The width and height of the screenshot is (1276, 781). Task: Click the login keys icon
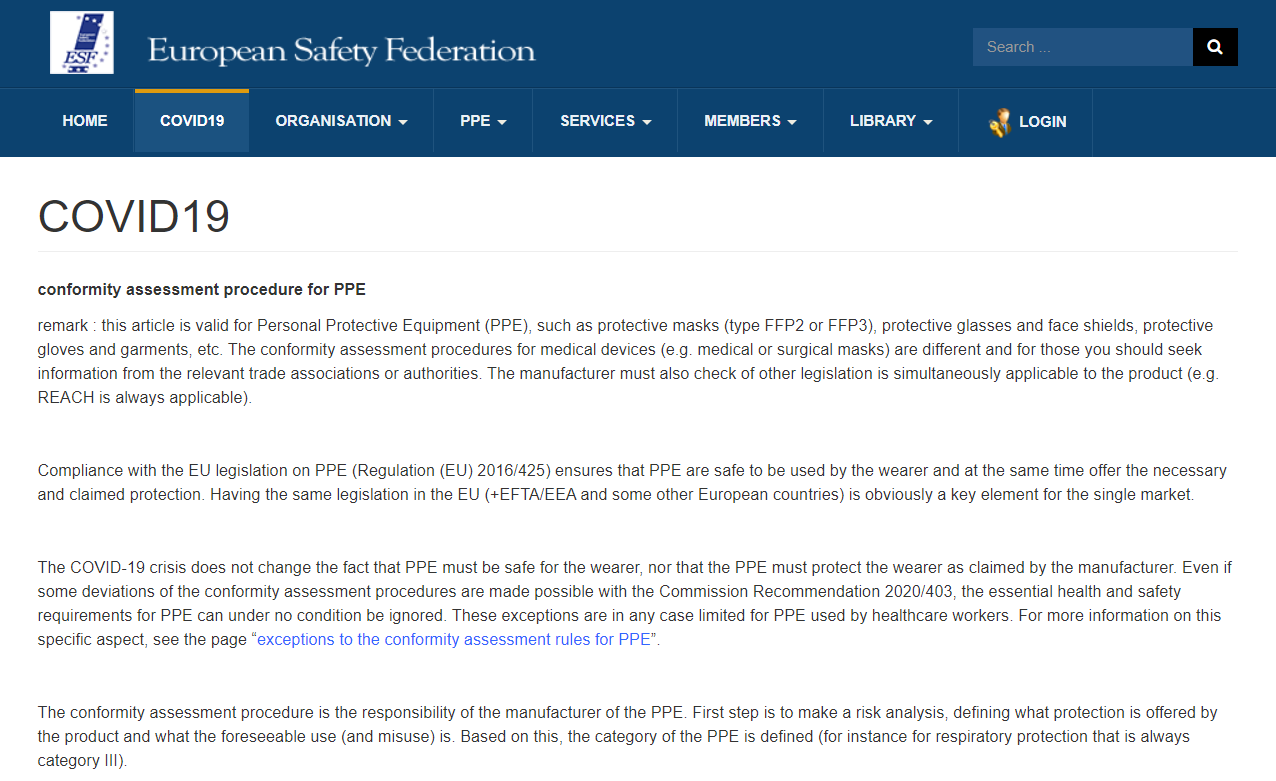click(x=999, y=122)
